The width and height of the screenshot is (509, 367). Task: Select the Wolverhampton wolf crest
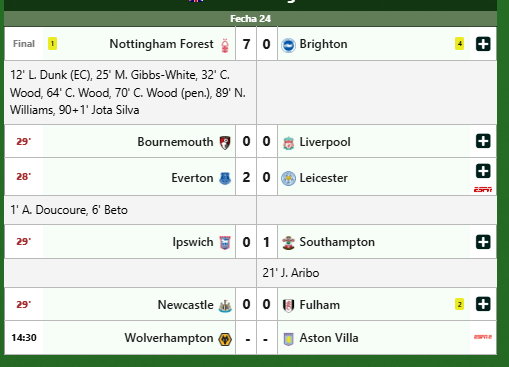(x=225, y=339)
